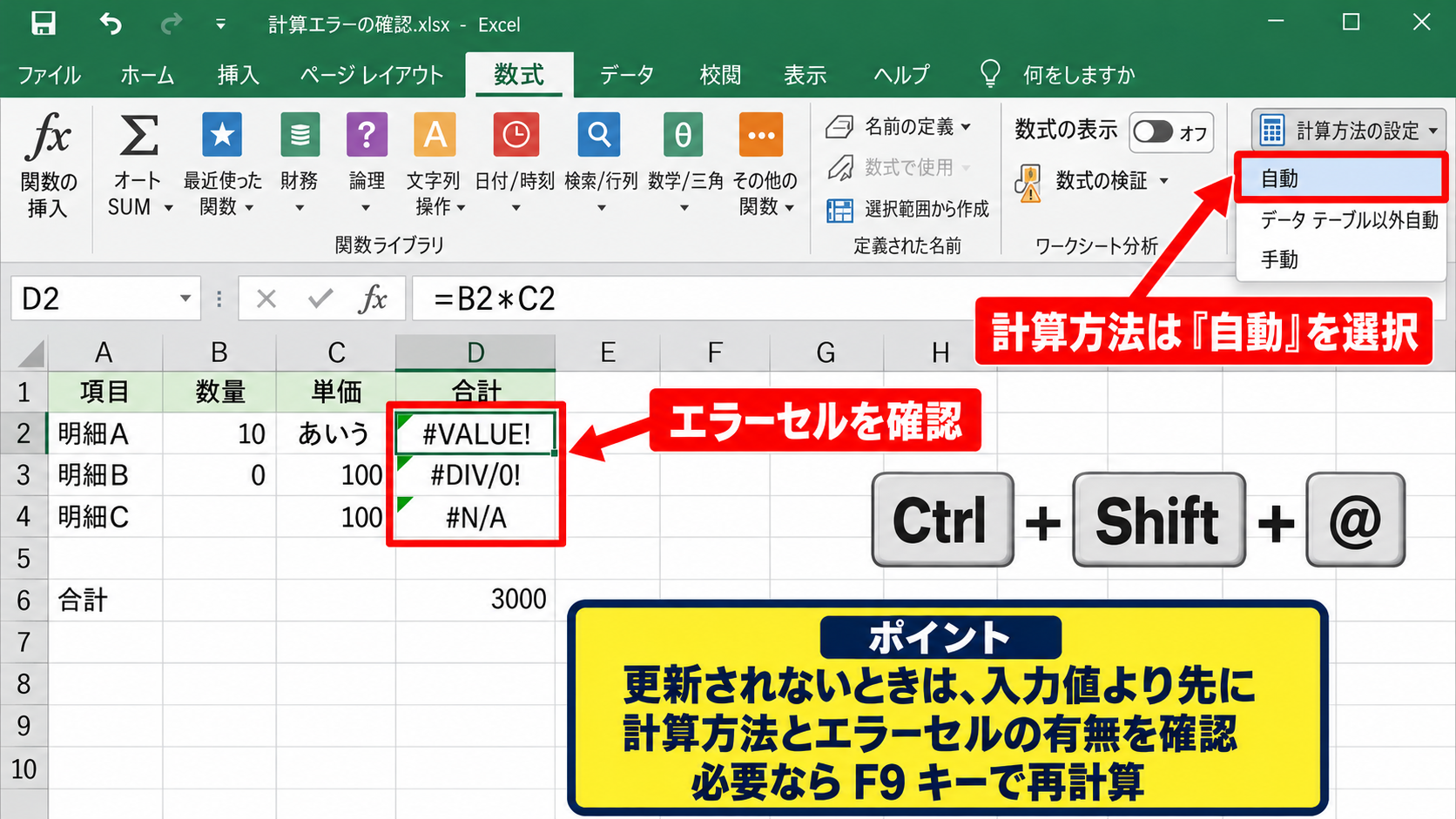Open the 文字列操作 text functions icon
The height and width of the screenshot is (819, 1456).
pos(434,135)
